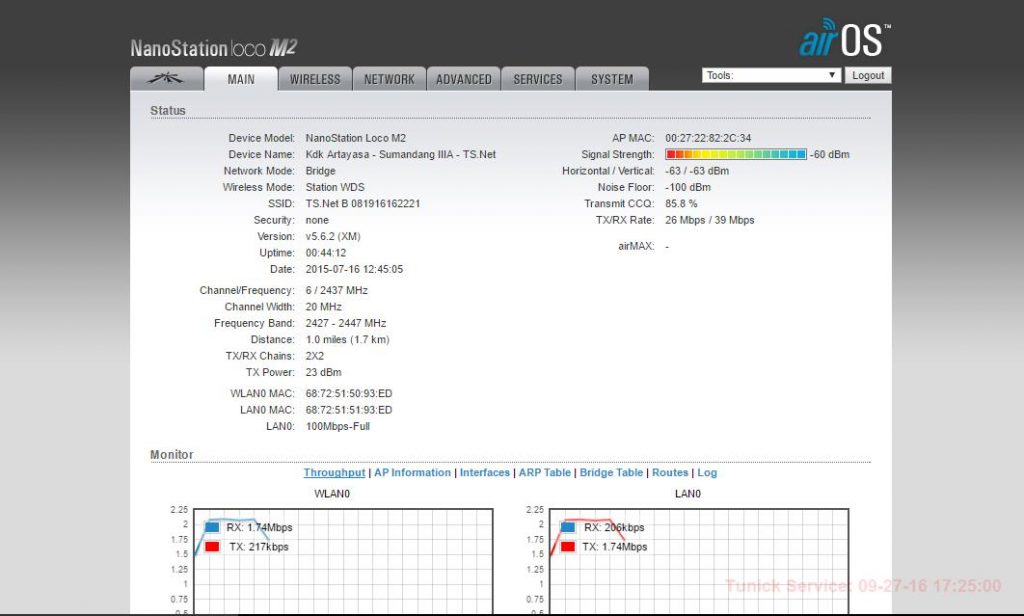
Task: Go to the NETWORK tab
Action: pos(389,78)
